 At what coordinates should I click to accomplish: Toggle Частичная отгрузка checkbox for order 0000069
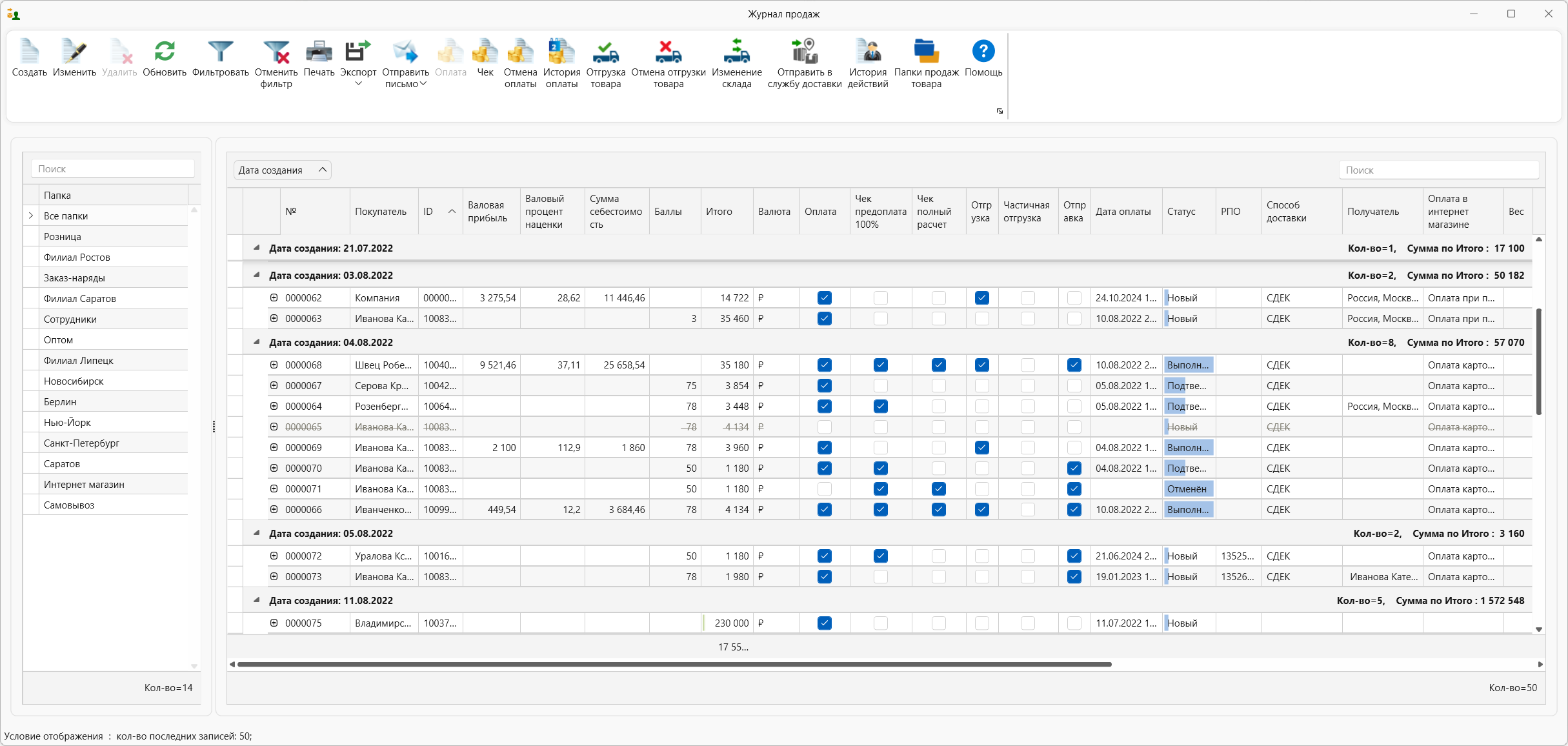(x=1027, y=447)
